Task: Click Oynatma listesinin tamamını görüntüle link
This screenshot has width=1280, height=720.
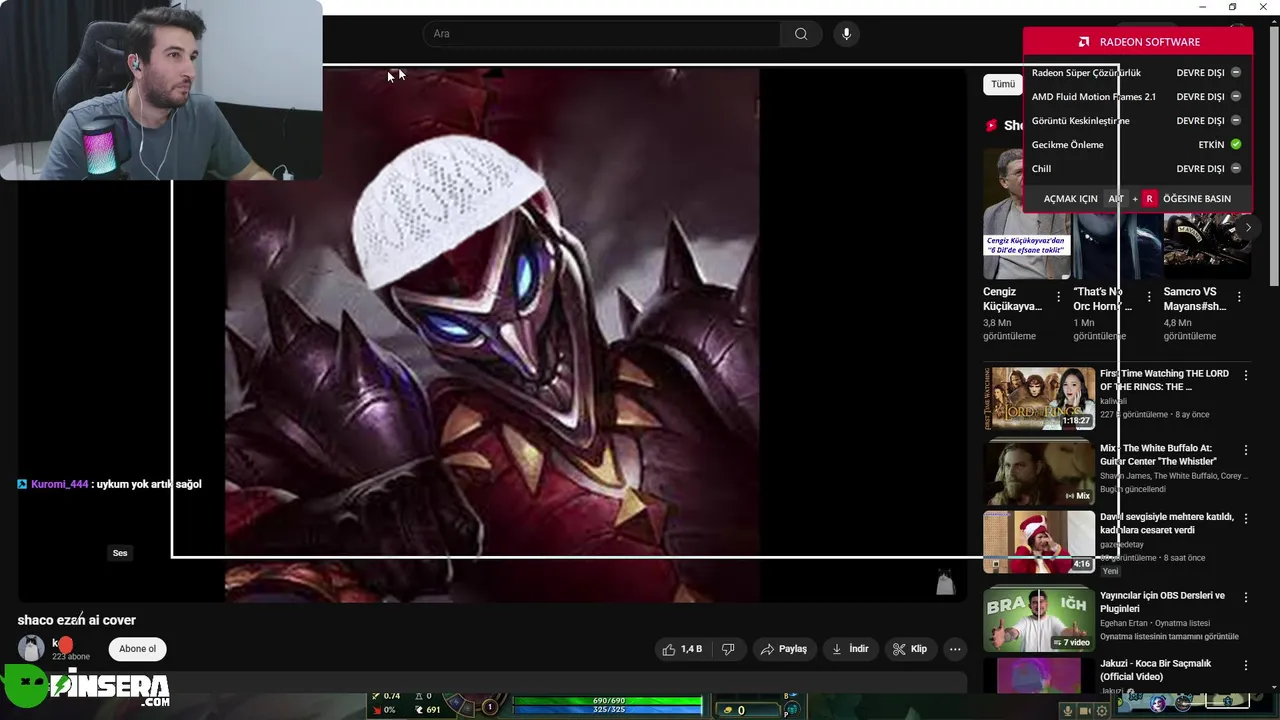Action: (x=1169, y=636)
